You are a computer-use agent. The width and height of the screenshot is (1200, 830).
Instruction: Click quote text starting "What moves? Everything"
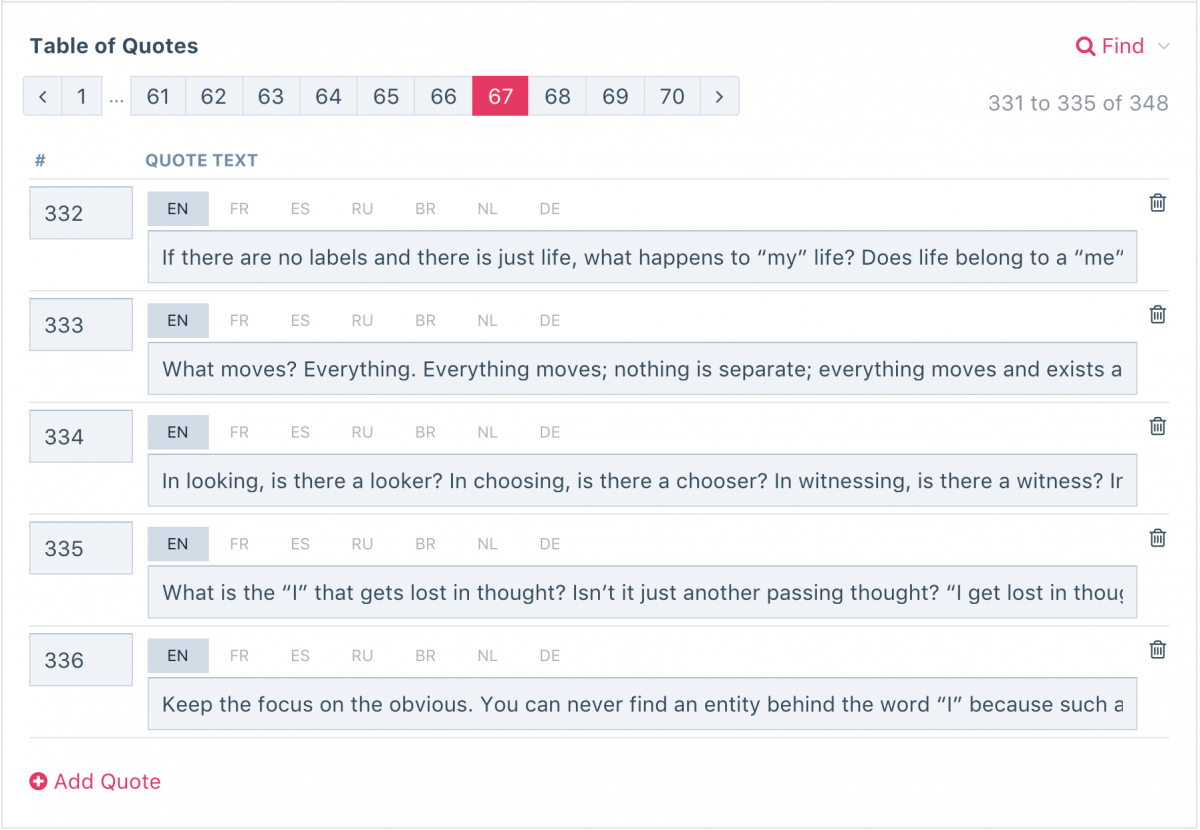[x=642, y=369]
